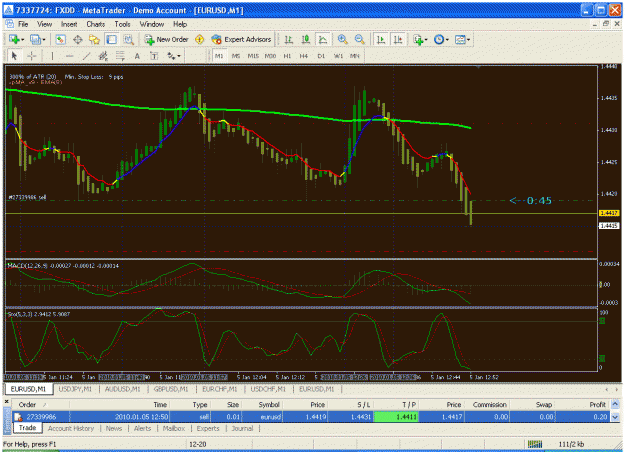The height and width of the screenshot is (452, 625).
Task: Open the Profiles dropdown
Action: (38, 39)
